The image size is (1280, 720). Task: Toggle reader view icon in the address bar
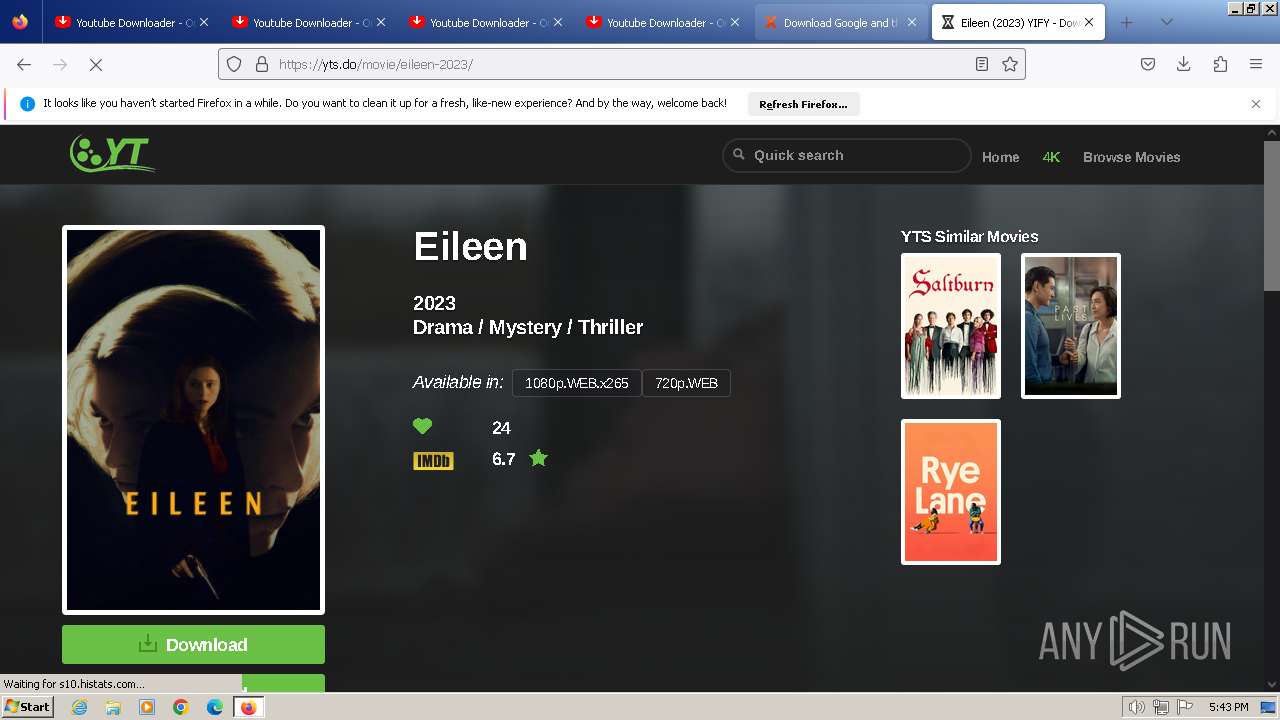(x=982, y=64)
